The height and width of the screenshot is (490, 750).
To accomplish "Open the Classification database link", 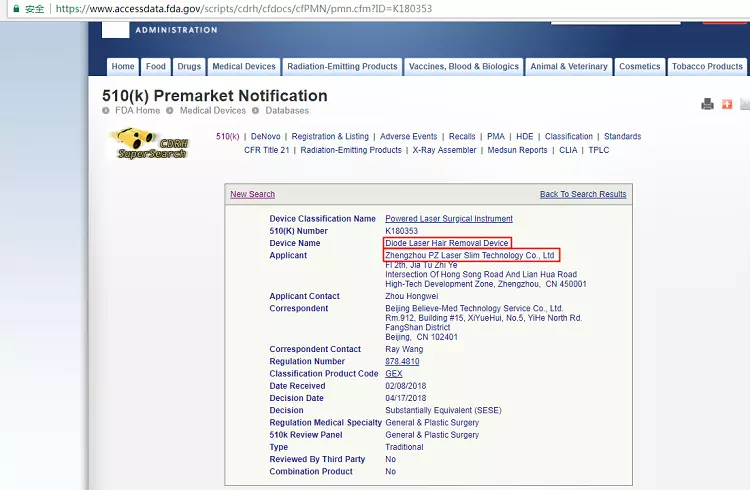I will pos(569,136).
